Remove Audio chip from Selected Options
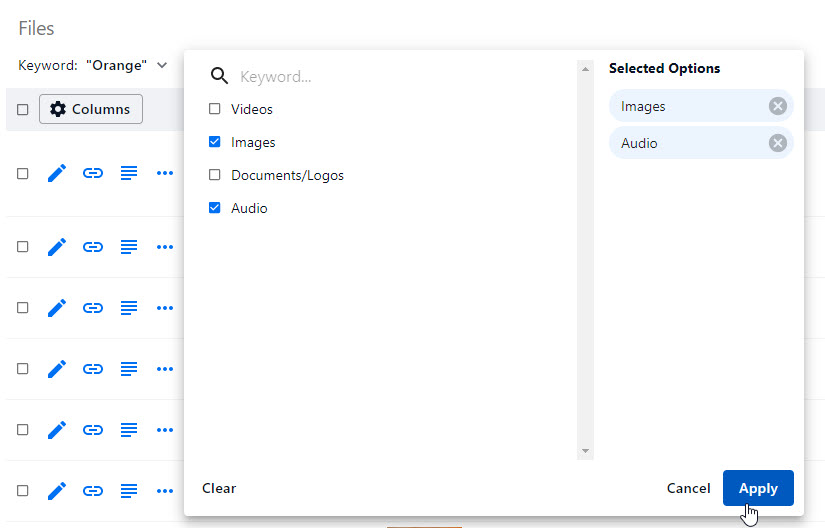The width and height of the screenshot is (825, 528). 777,143
